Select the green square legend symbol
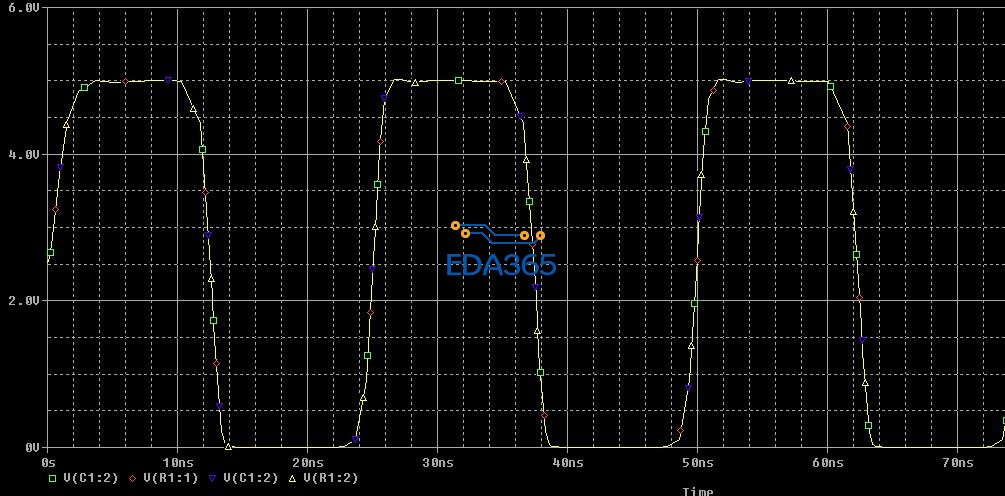 (x=53, y=478)
